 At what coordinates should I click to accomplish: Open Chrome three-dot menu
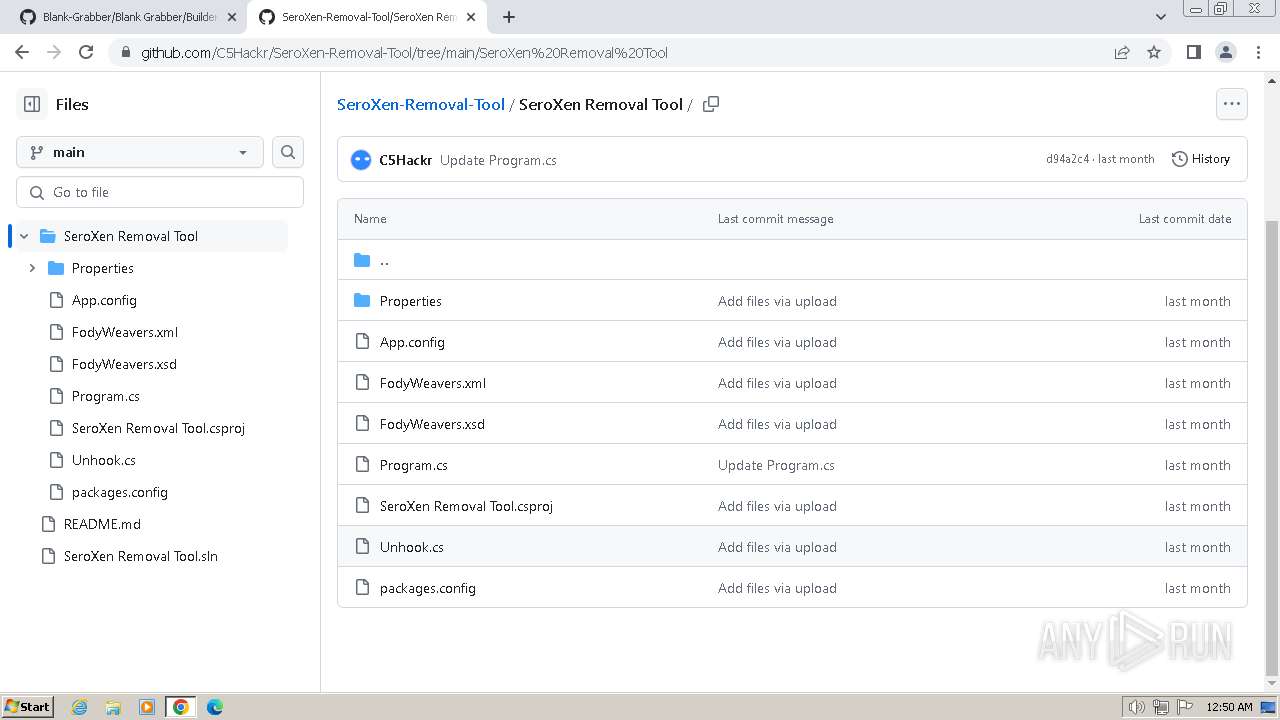pyautogui.click(x=1257, y=52)
